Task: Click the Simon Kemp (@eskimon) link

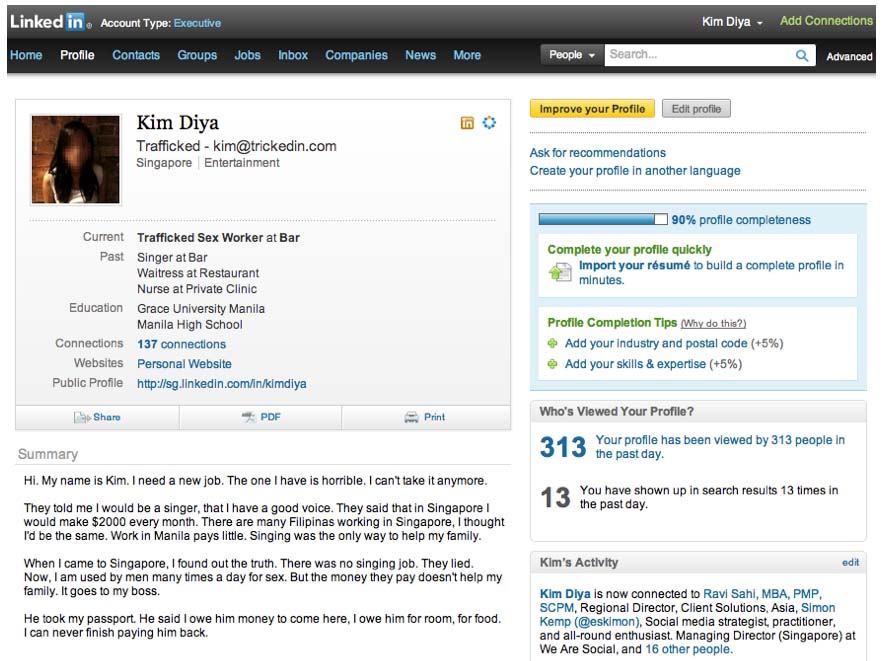Action: coord(687,615)
